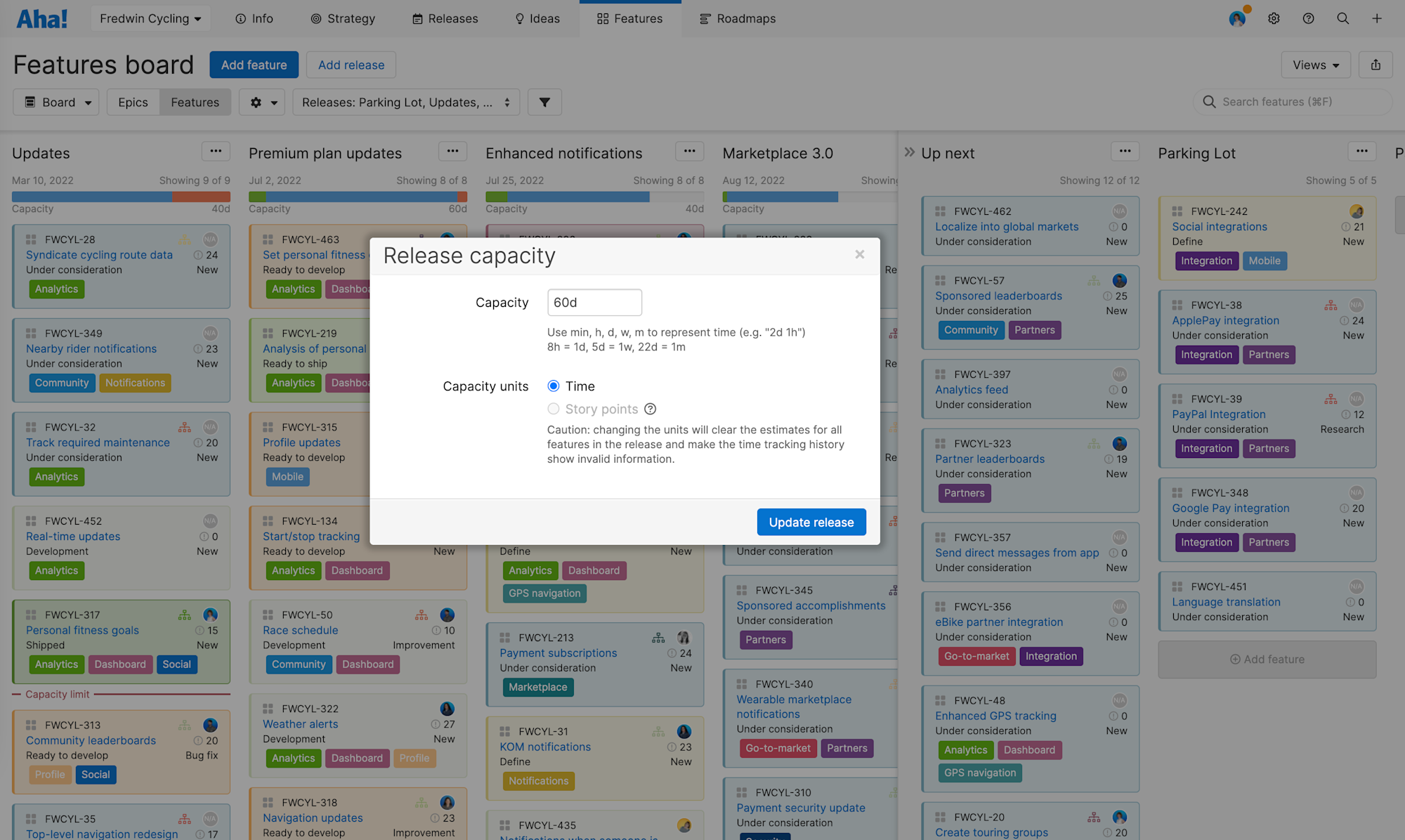Click the Updates release capacity bar
Viewport: 1405px width, 840px height.
coord(121,197)
